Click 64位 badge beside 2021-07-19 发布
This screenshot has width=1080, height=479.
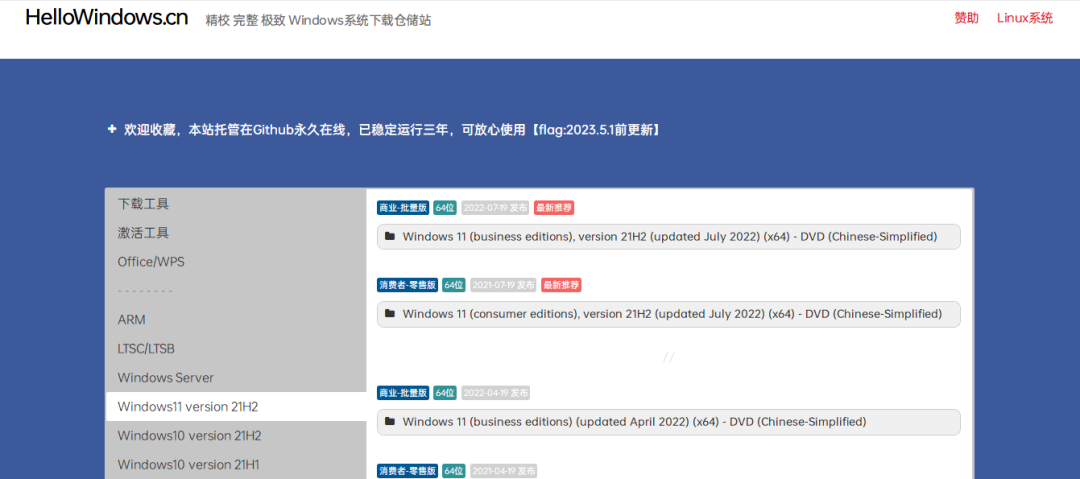[x=454, y=285]
